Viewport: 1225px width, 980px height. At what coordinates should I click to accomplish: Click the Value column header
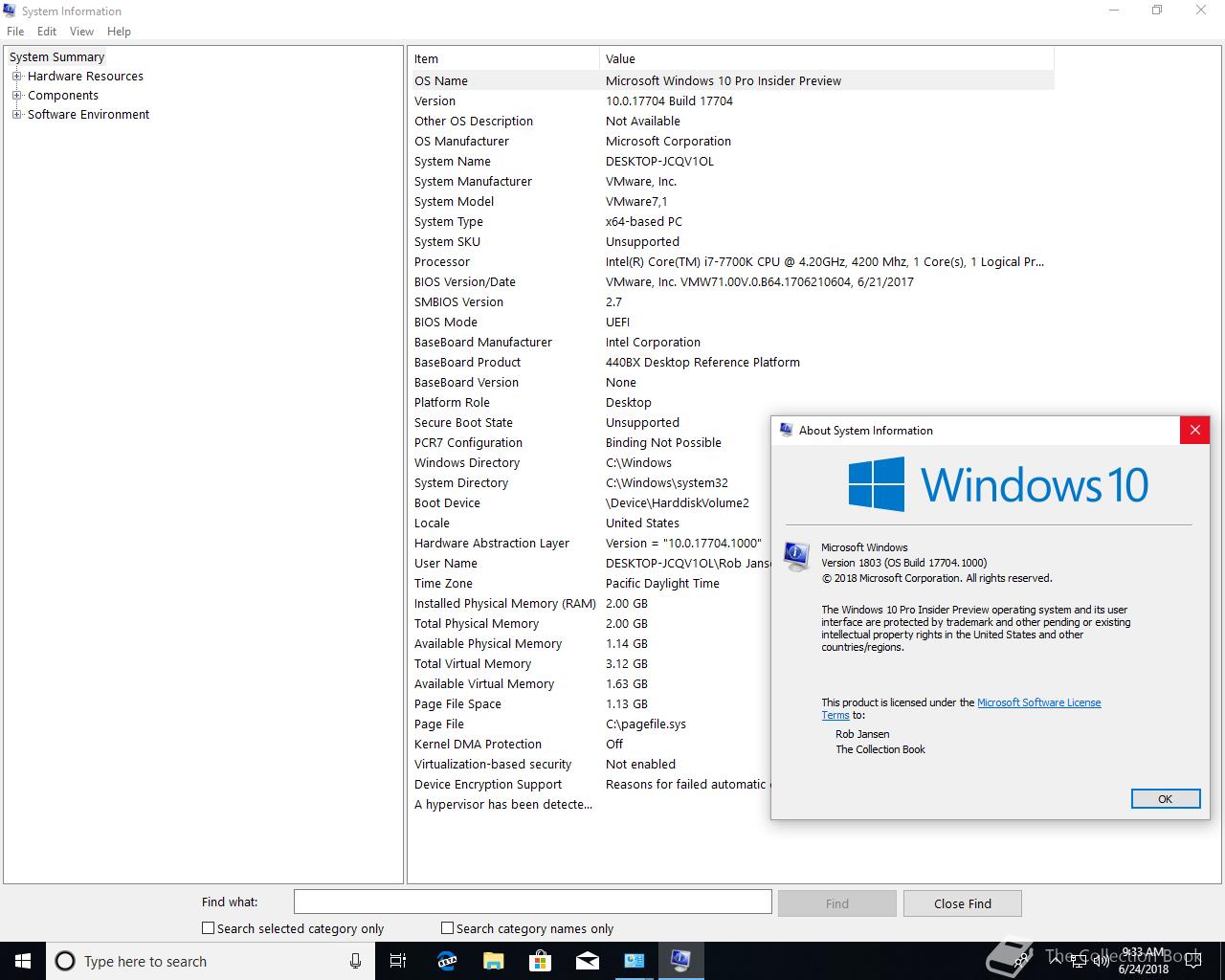[x=826, y=59]
